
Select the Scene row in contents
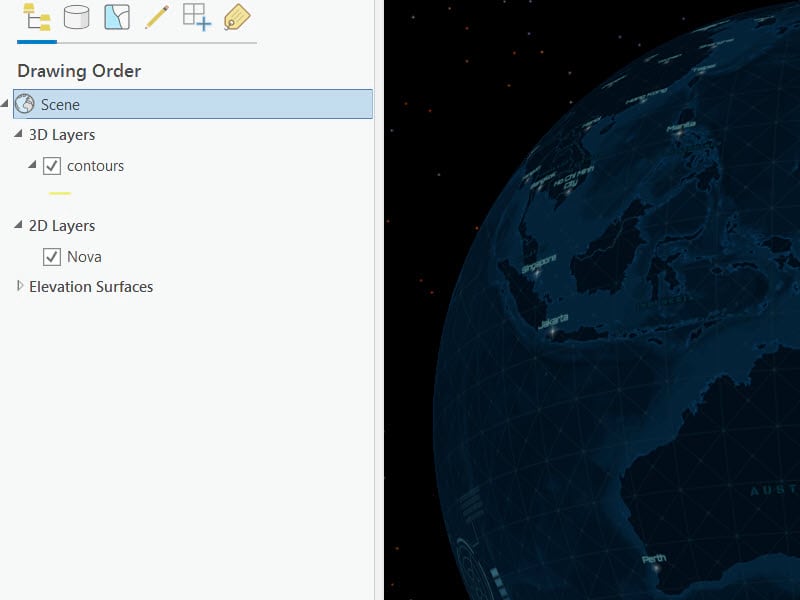point(193,104)
